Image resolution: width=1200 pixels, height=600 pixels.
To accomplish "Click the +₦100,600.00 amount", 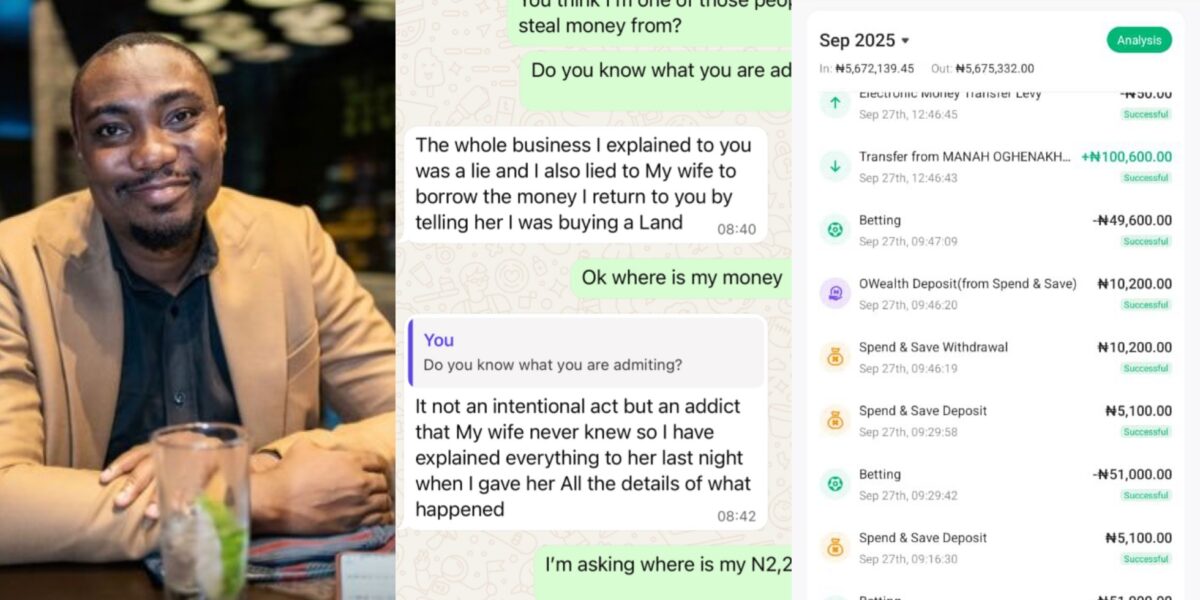I will tap(1127, 157).
